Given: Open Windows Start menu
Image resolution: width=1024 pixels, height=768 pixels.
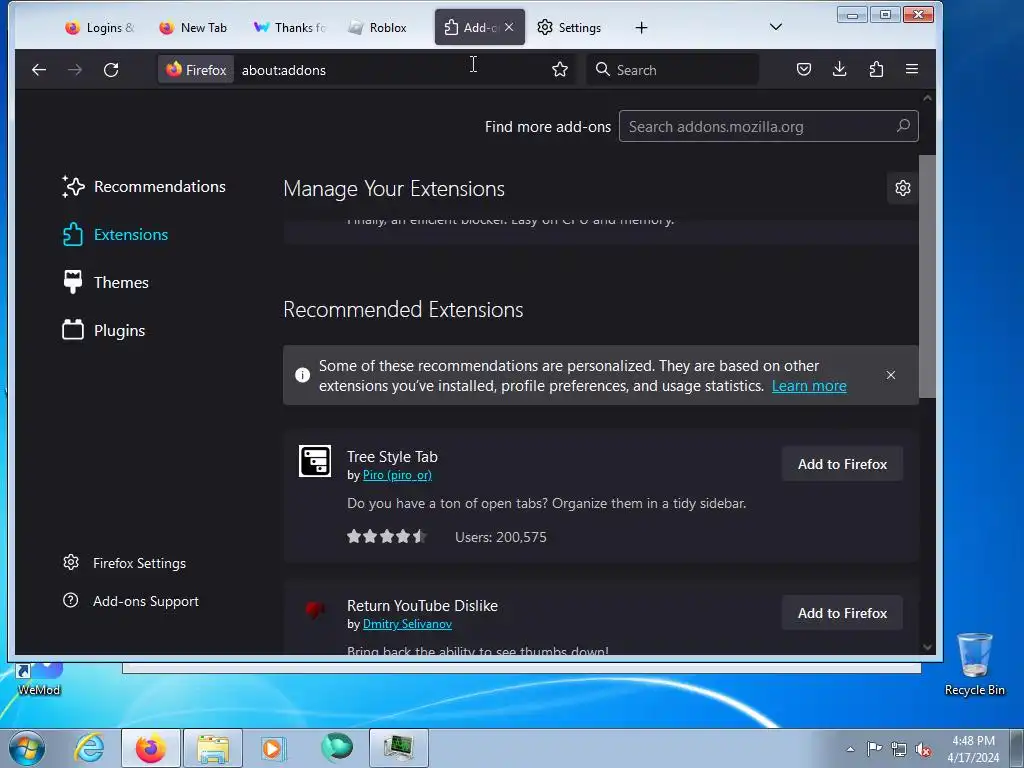Looking at the screenshot, I should tap(27, 748).
